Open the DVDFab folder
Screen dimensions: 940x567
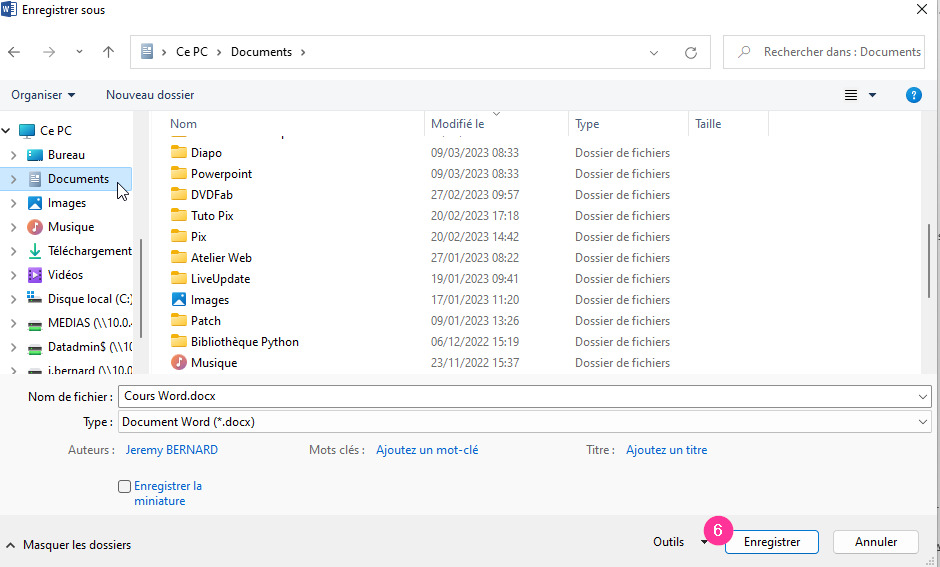211,195
